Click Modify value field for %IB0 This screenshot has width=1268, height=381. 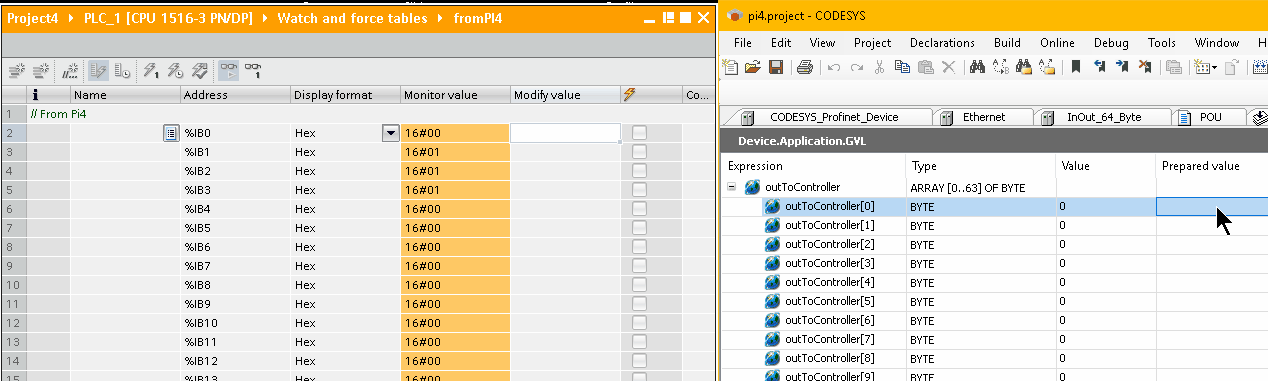pyautogui.click(x=565, y=133)
